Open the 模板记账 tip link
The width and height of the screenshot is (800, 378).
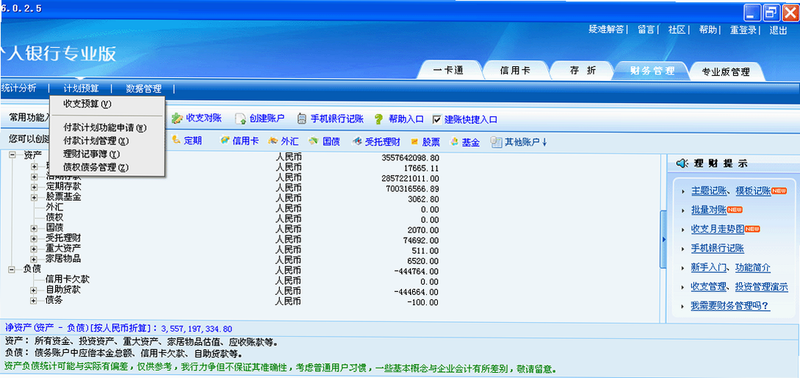point(754,191)
